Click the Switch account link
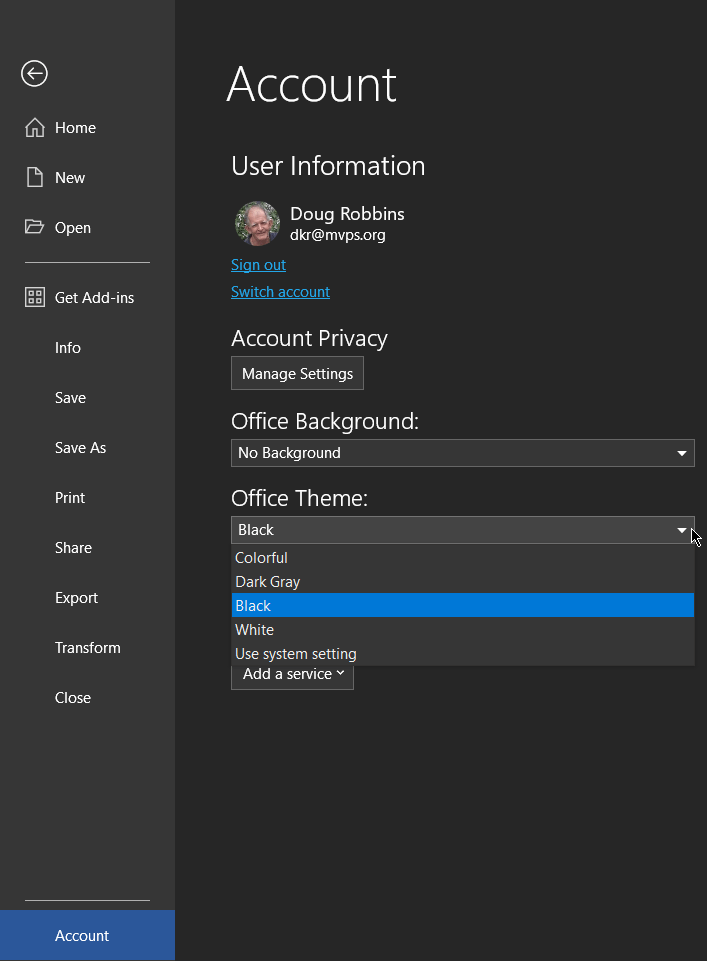 280,292
